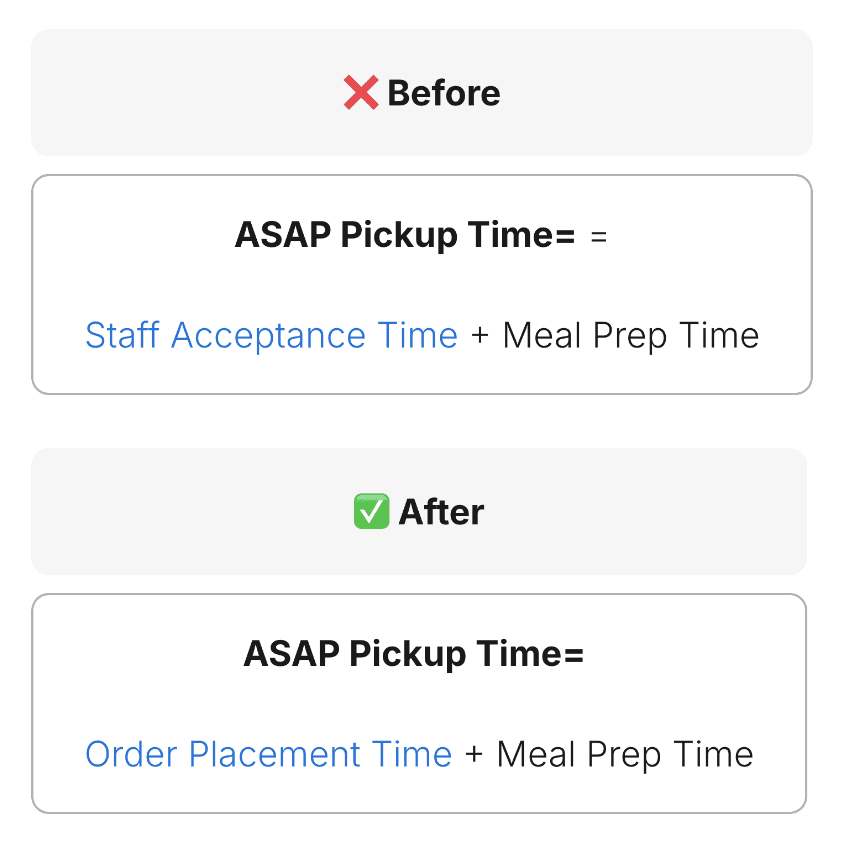This screenshot has height=846, width=844.
Task: Select the After heading label
Action: click(441, 512)
